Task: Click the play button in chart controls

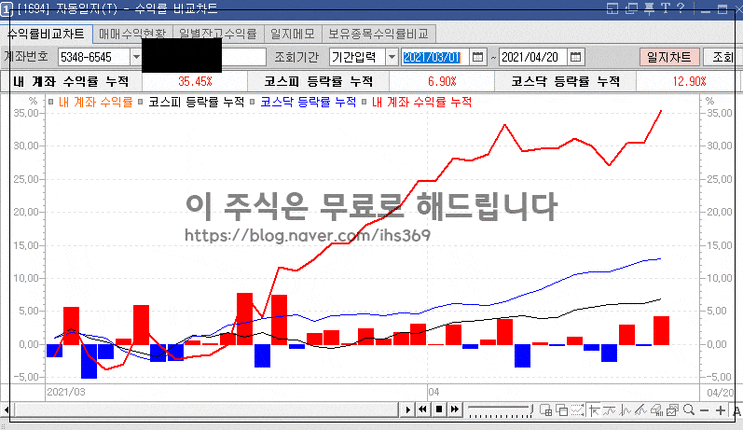Action: (408, 410)
